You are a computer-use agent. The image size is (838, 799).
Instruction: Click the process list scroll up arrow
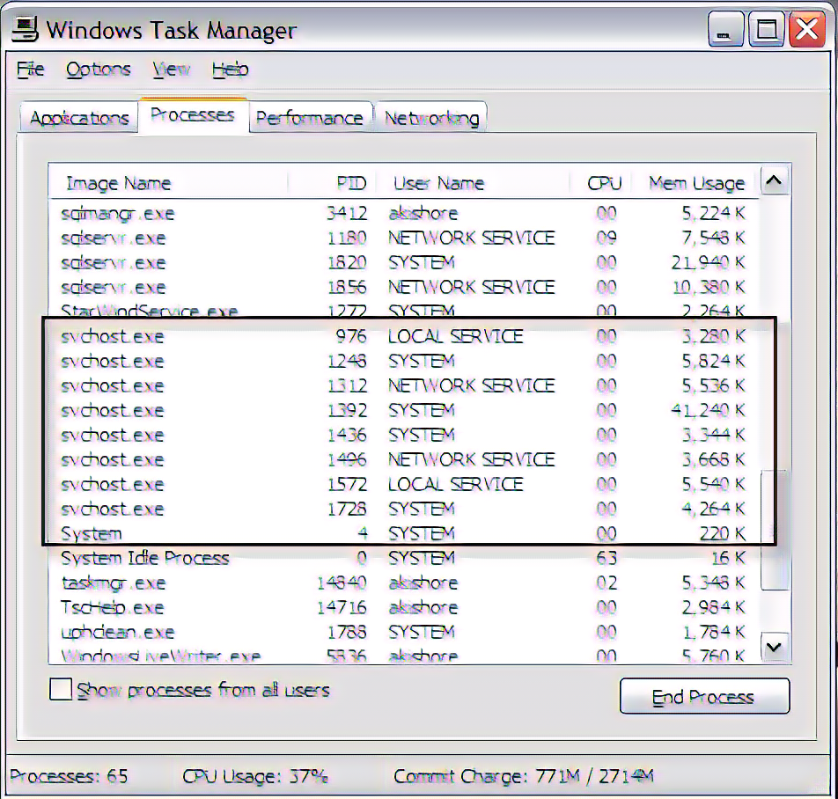click(x=774, y=181)
